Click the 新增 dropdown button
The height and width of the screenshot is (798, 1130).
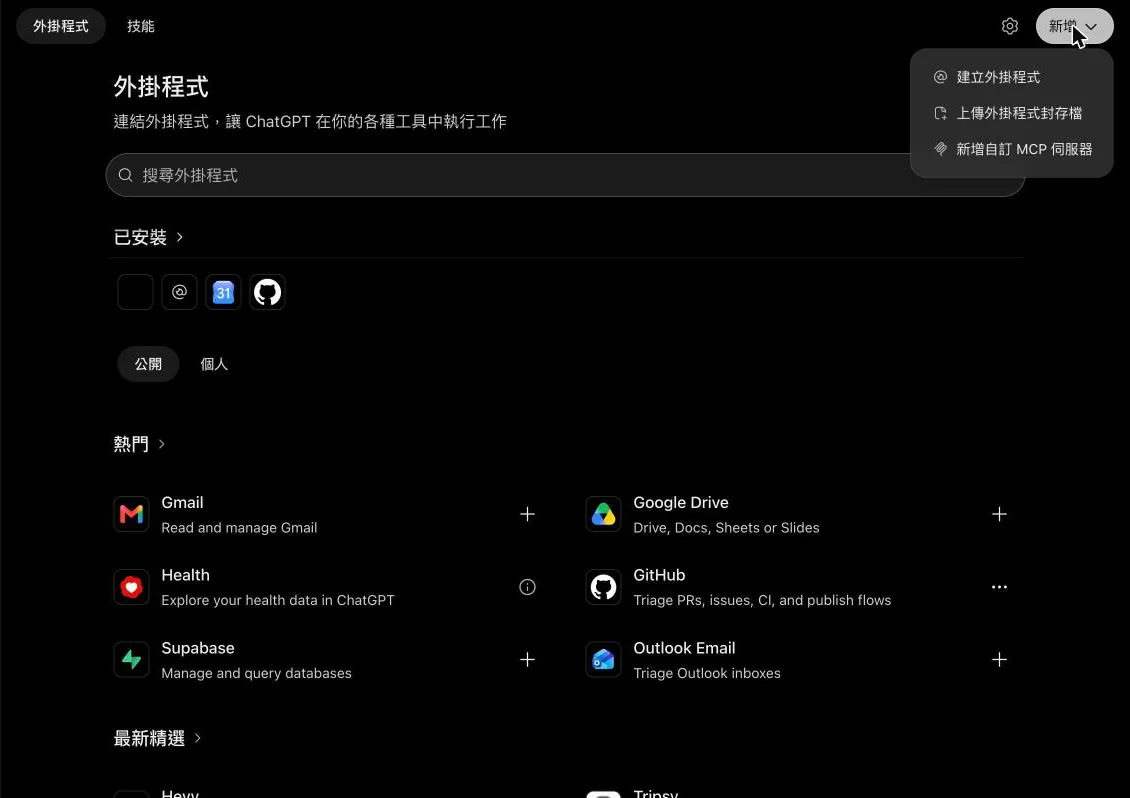[x=1074, y=26]
